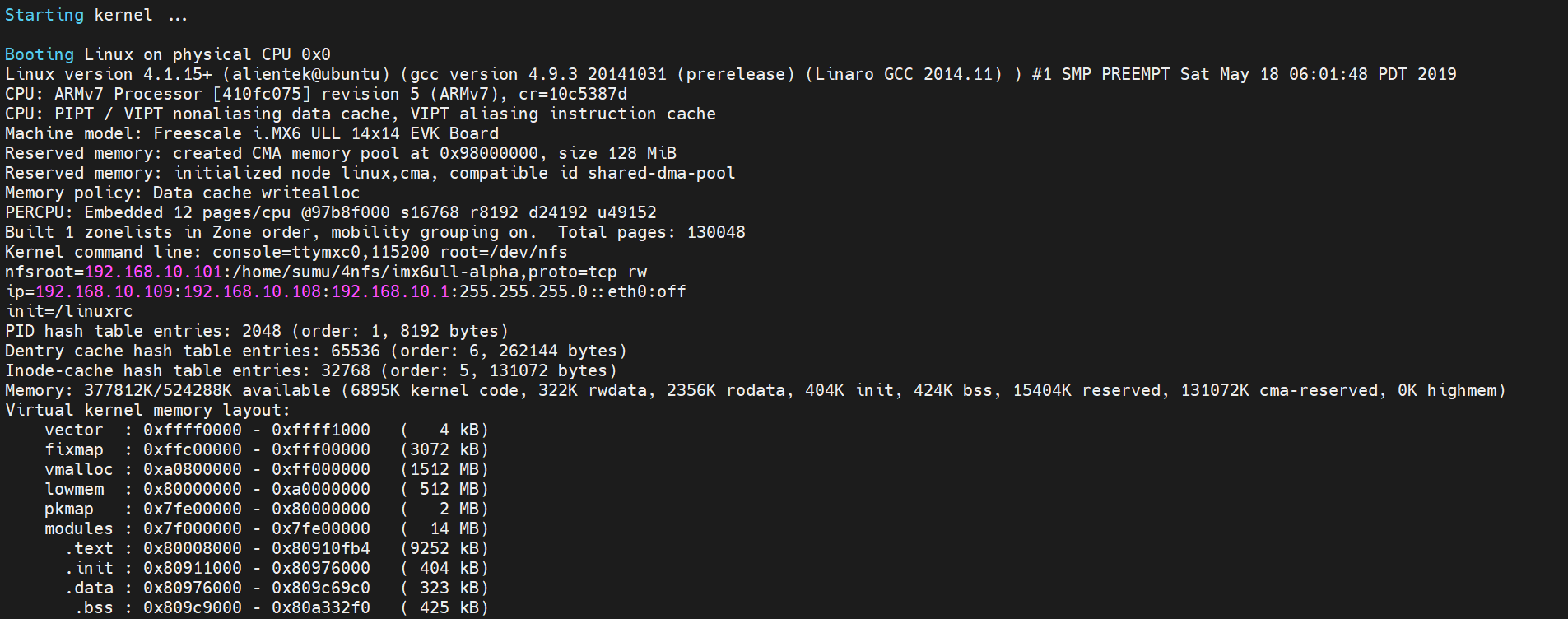Click the "PID hash table entries" line
1568x619 pixels.
pyautogui.click(x=256, y=331)
